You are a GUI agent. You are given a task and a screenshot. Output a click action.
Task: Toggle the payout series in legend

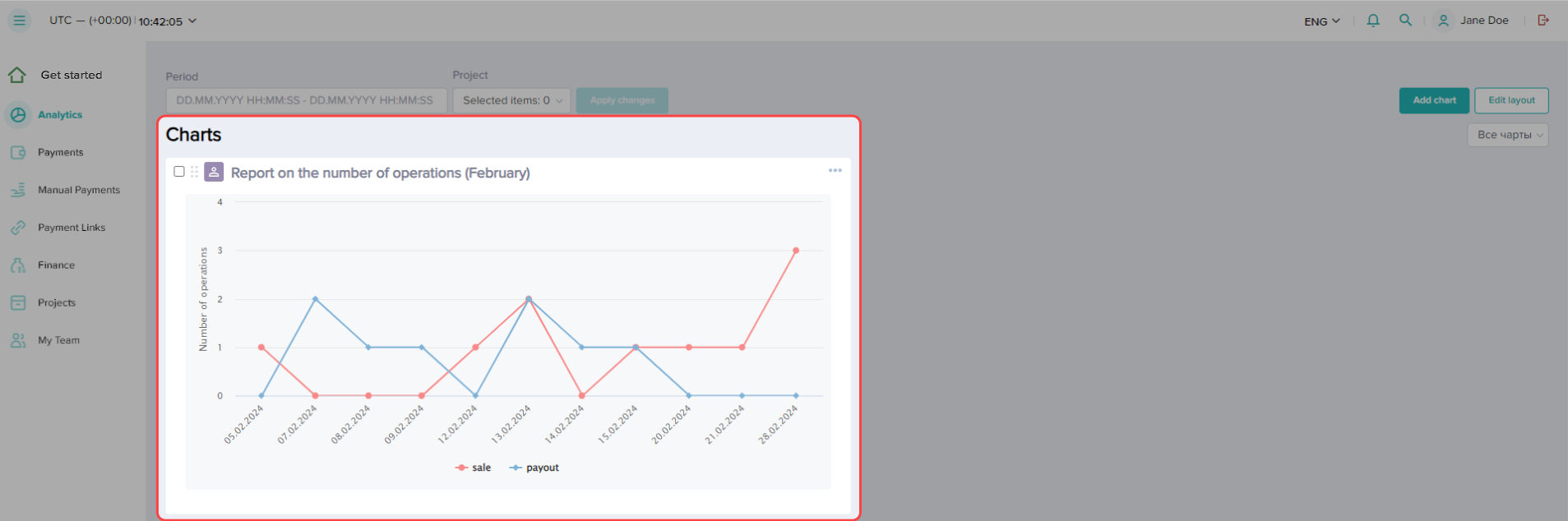click(534, 468)
